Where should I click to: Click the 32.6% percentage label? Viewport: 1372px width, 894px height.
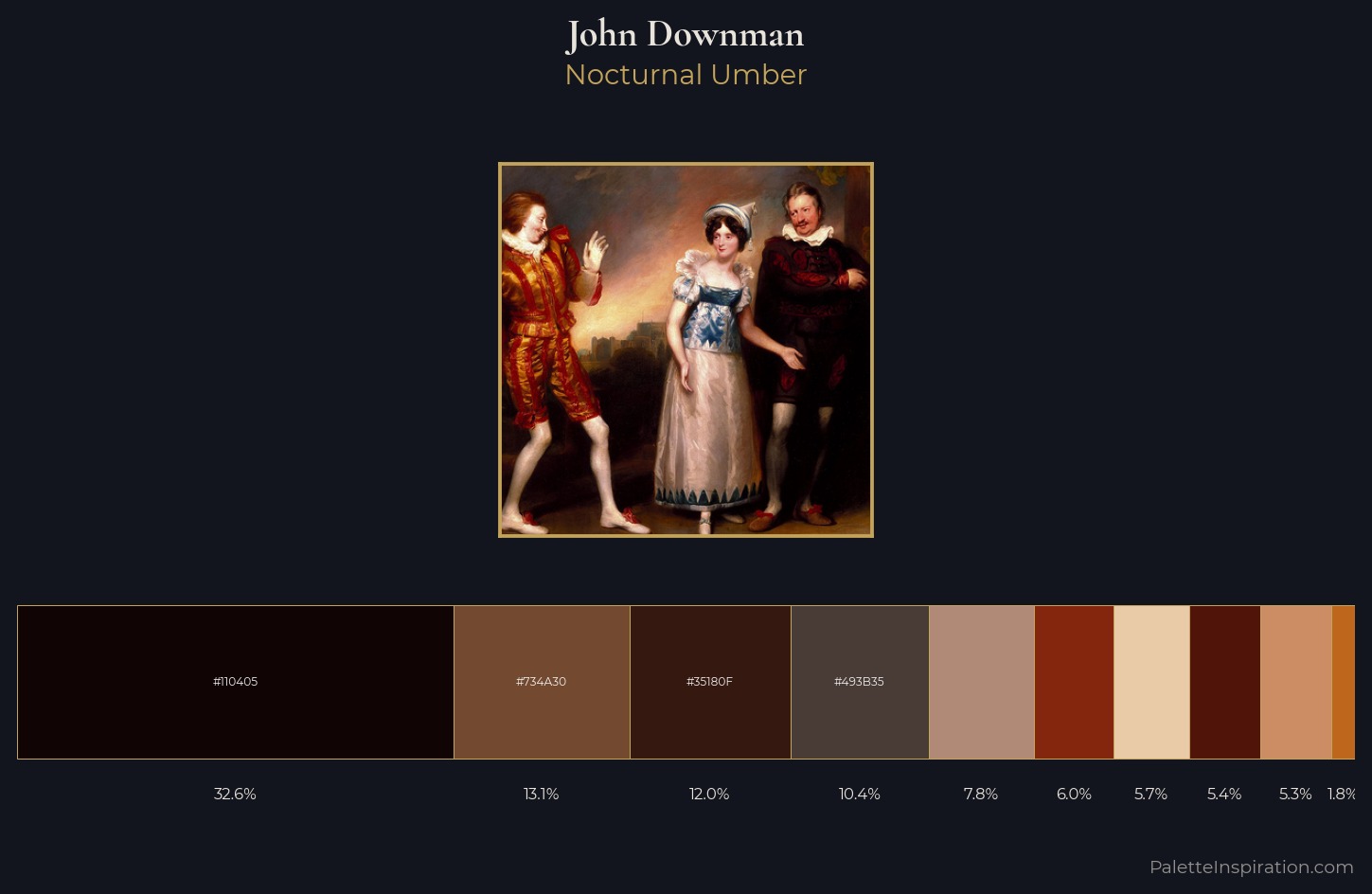(235, 794)
